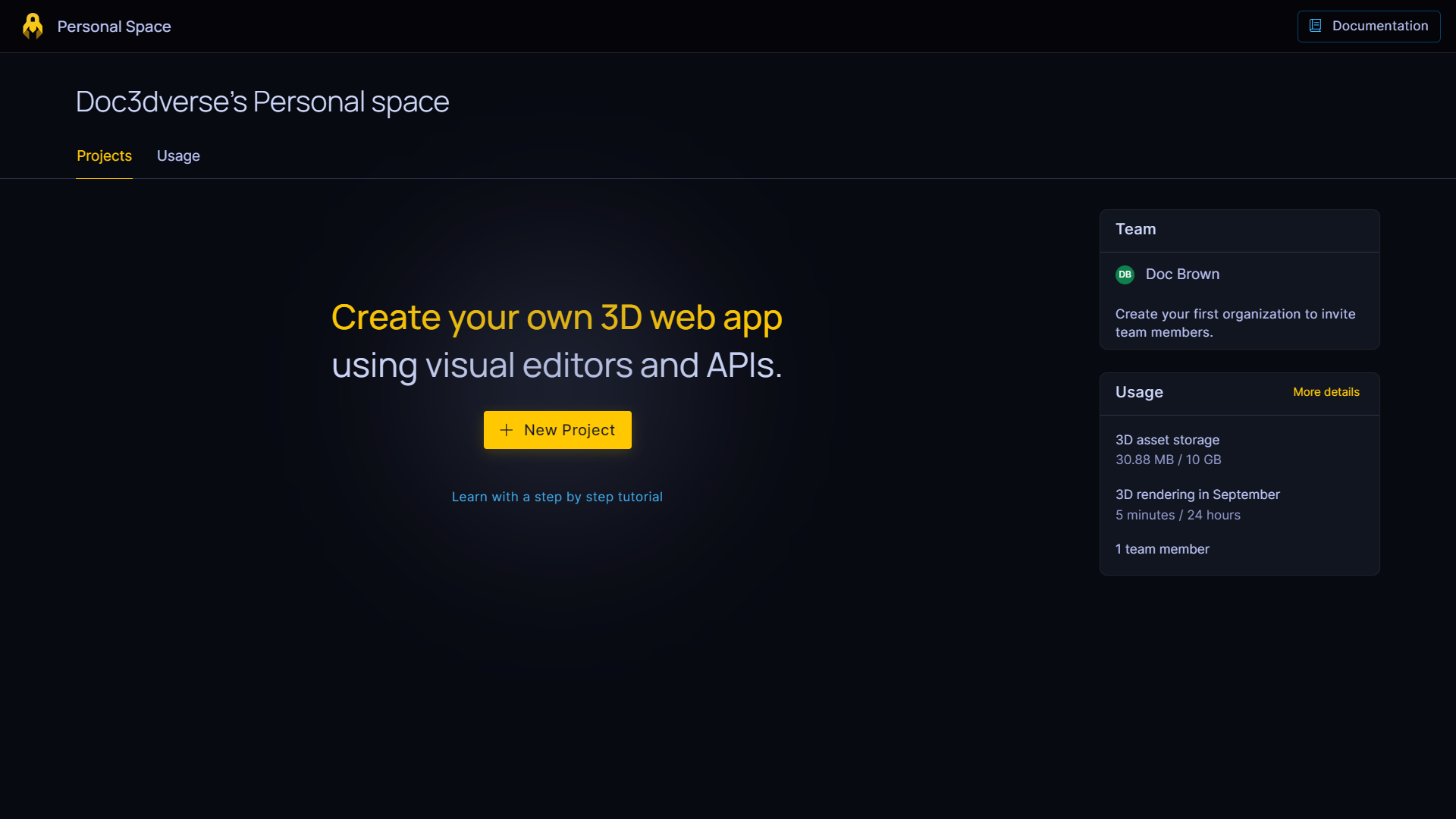The width and height of the screenshot is (1456, 819).
Task: Click the '3D asset storage' label
Action: click(1167, 440)
